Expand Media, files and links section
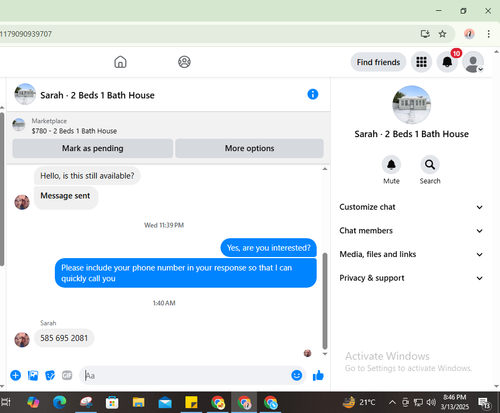The height and width of the screenshot is (413, 500). pyautogui.click(x=411, y=254)
